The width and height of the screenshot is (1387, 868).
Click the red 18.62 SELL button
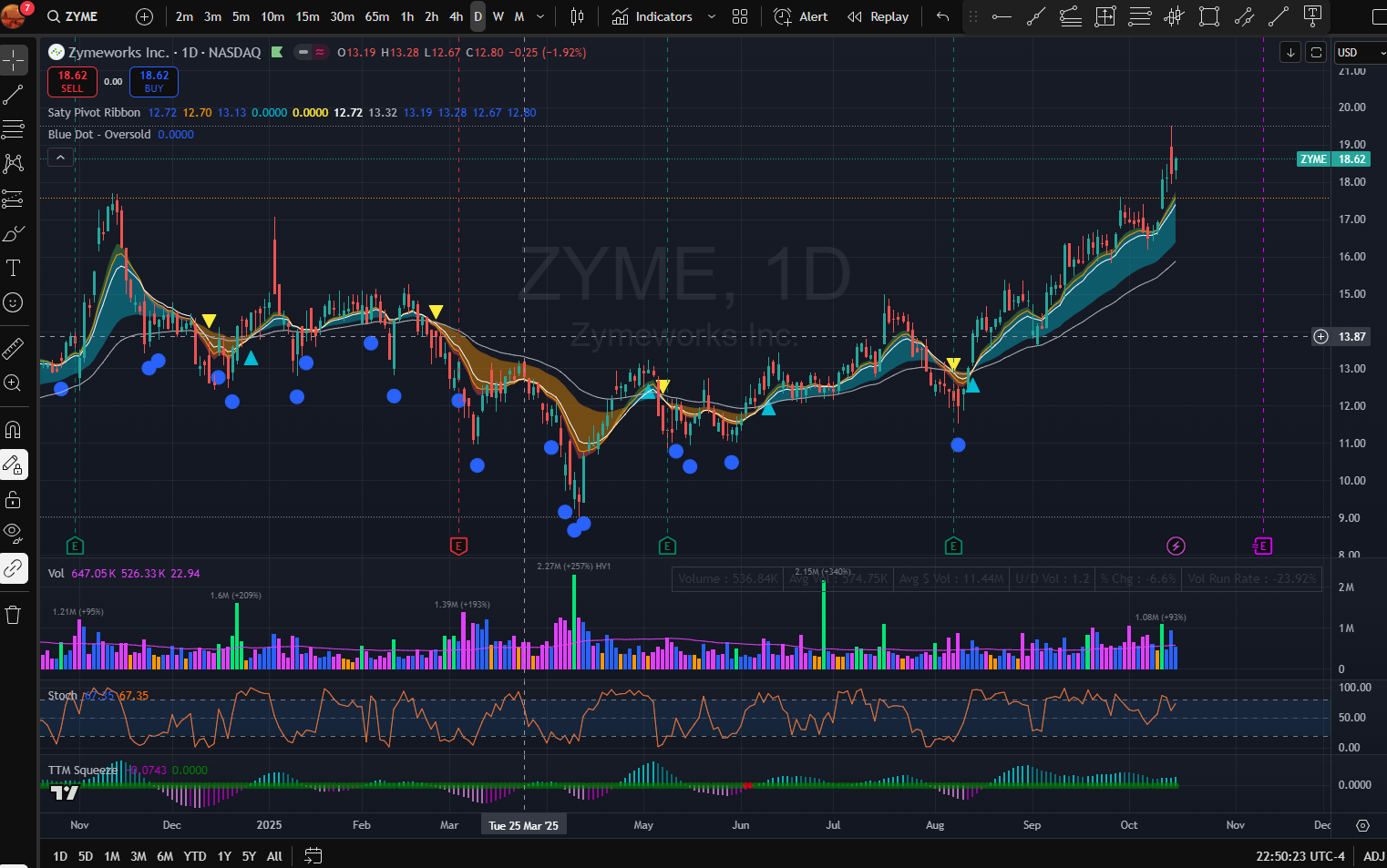point(72,82)
